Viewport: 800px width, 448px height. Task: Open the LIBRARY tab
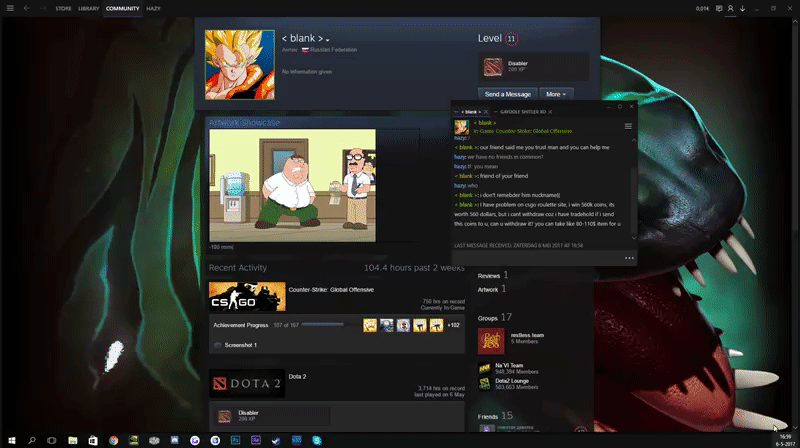(x=89, y=9)
